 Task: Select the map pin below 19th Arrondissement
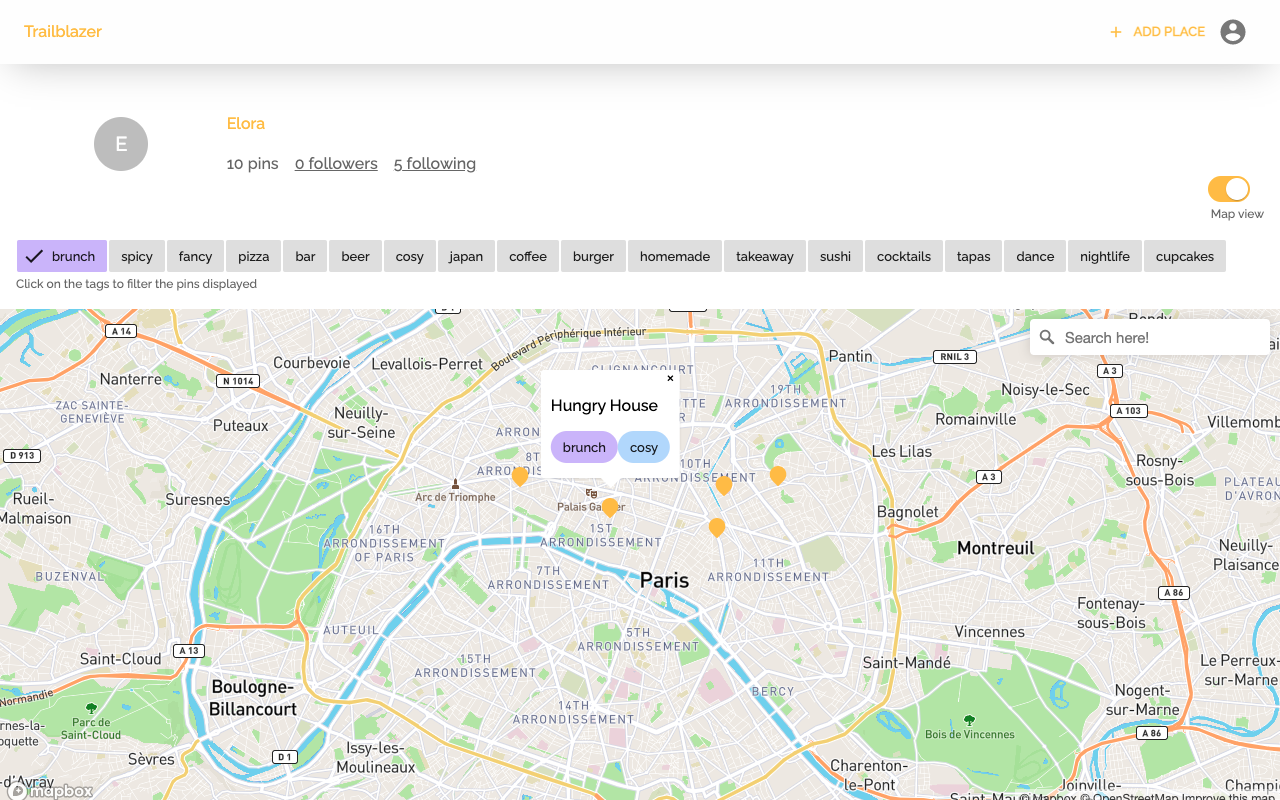pos(778,476)
